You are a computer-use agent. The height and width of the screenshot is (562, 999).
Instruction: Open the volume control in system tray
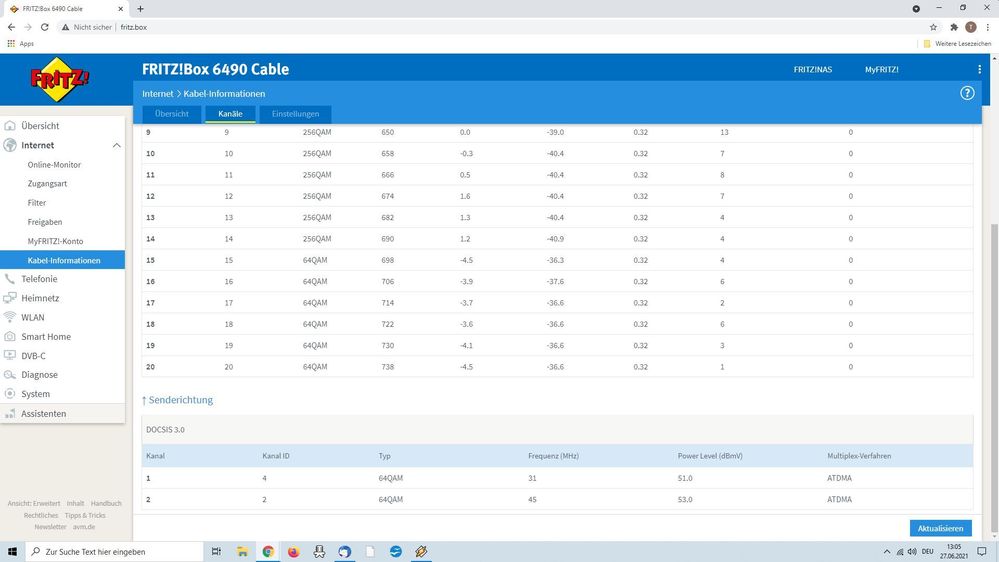coord(912,552)
